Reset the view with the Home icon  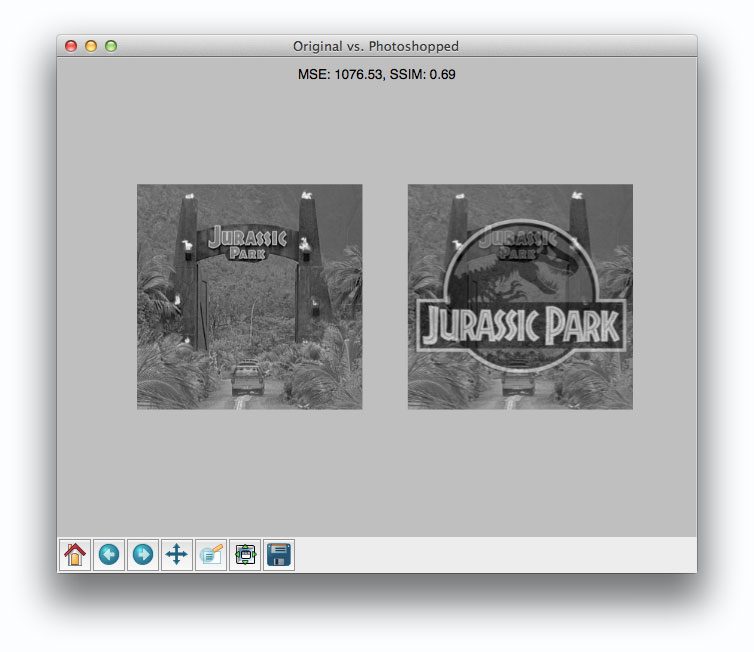(75, 554)
